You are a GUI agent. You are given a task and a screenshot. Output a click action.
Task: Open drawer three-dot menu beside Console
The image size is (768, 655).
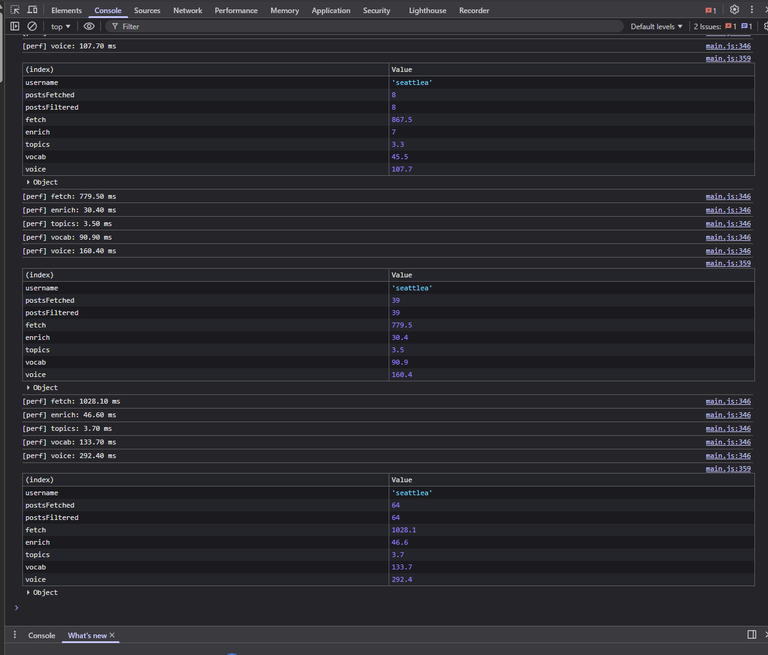click(15, 635)
